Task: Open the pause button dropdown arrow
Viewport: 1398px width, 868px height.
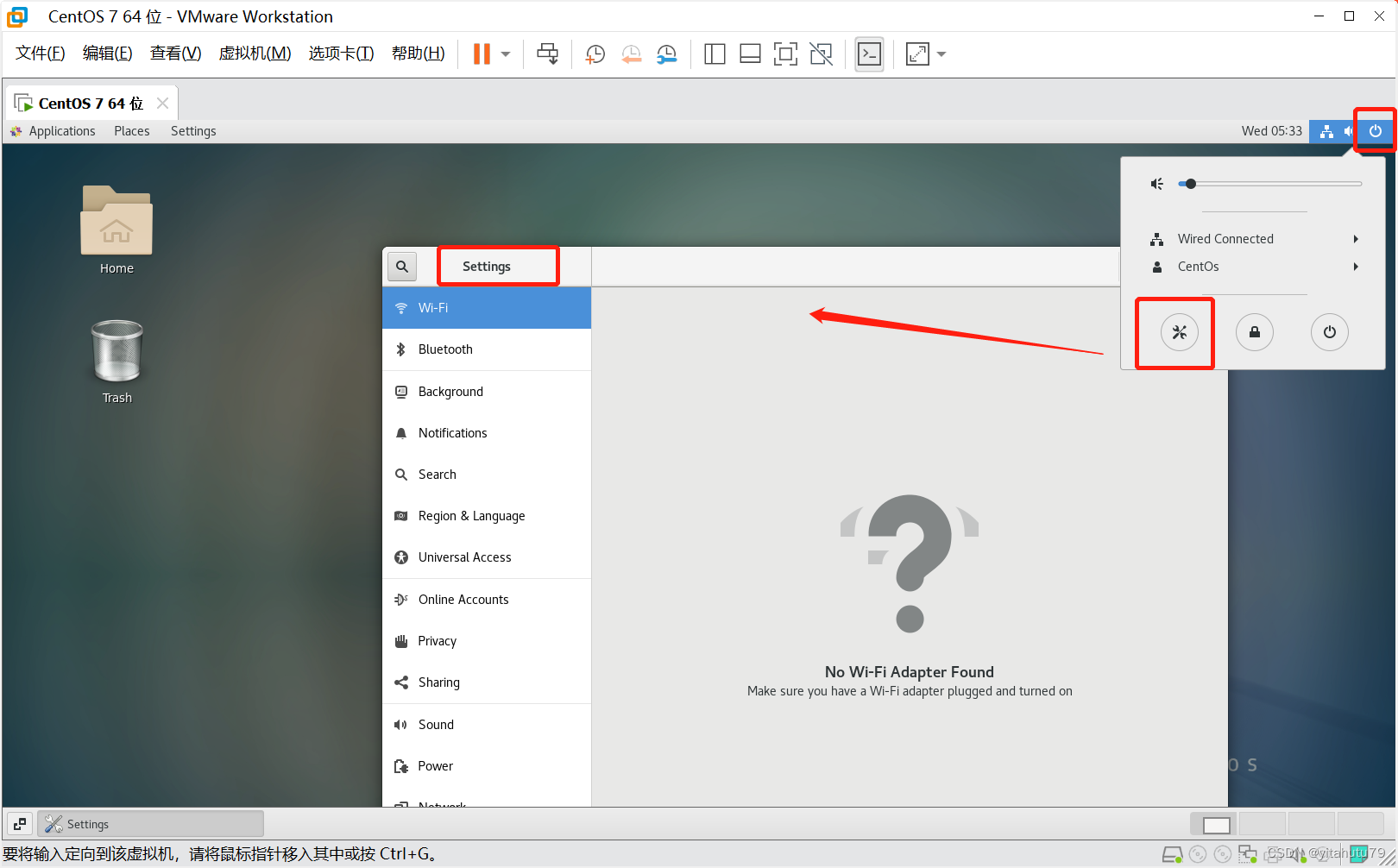Action: coord(506,54)
